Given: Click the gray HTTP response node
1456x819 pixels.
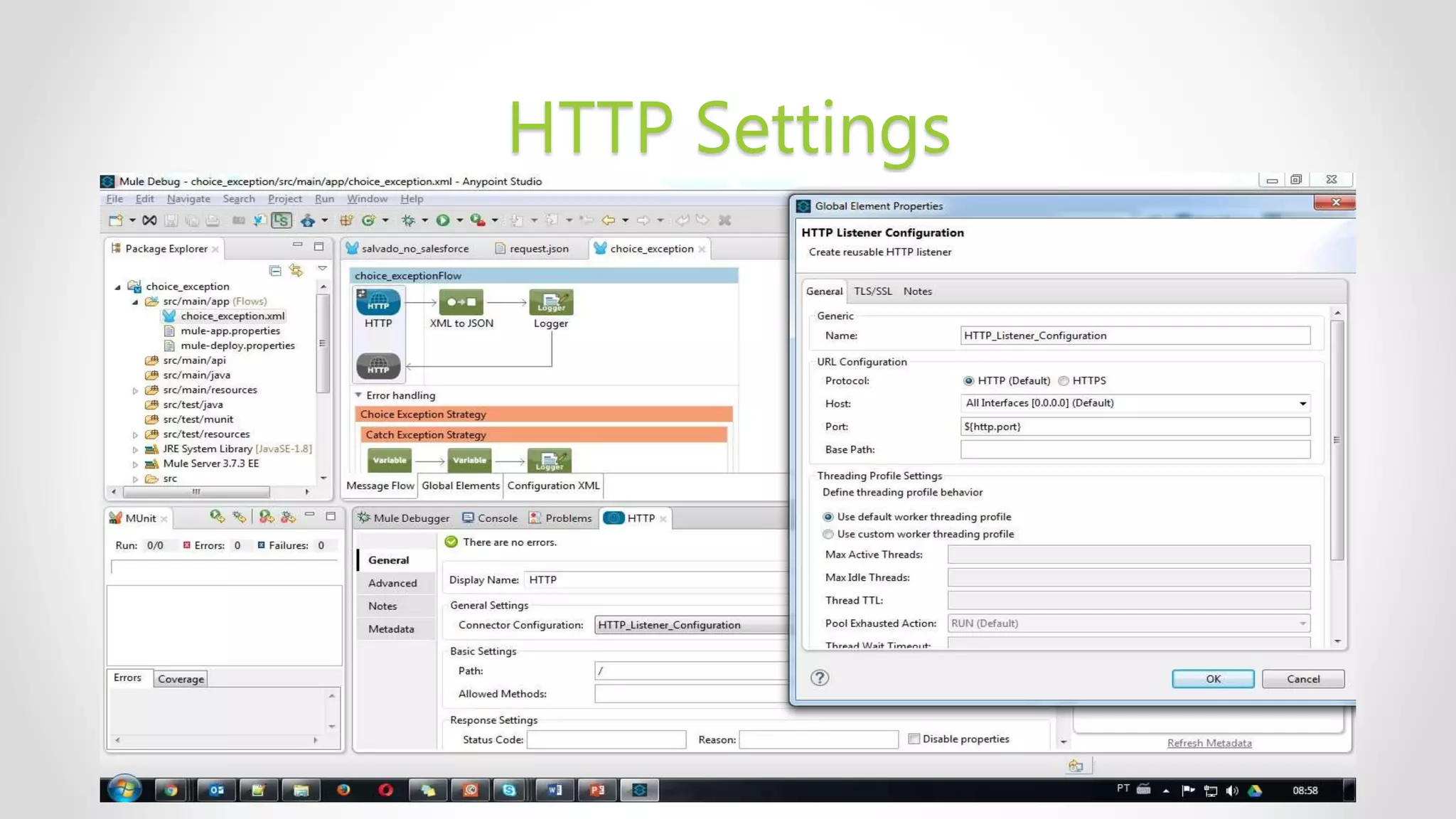Looking at the screenshot, I should 378,366.
